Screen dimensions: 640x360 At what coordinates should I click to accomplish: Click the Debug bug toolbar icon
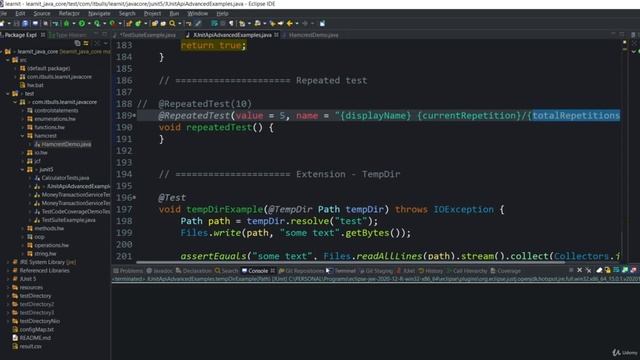click(x=66, y=23)
